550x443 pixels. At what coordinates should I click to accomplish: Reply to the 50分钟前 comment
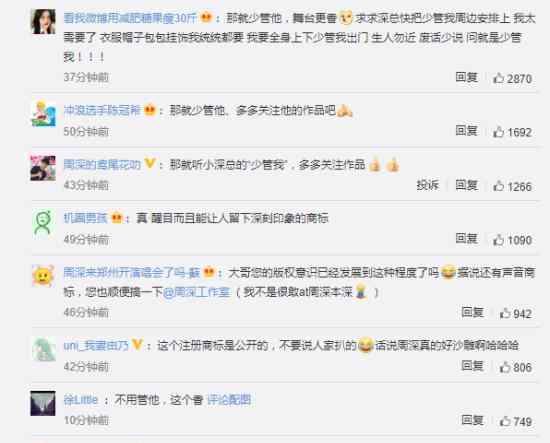(x=467, y=131)
